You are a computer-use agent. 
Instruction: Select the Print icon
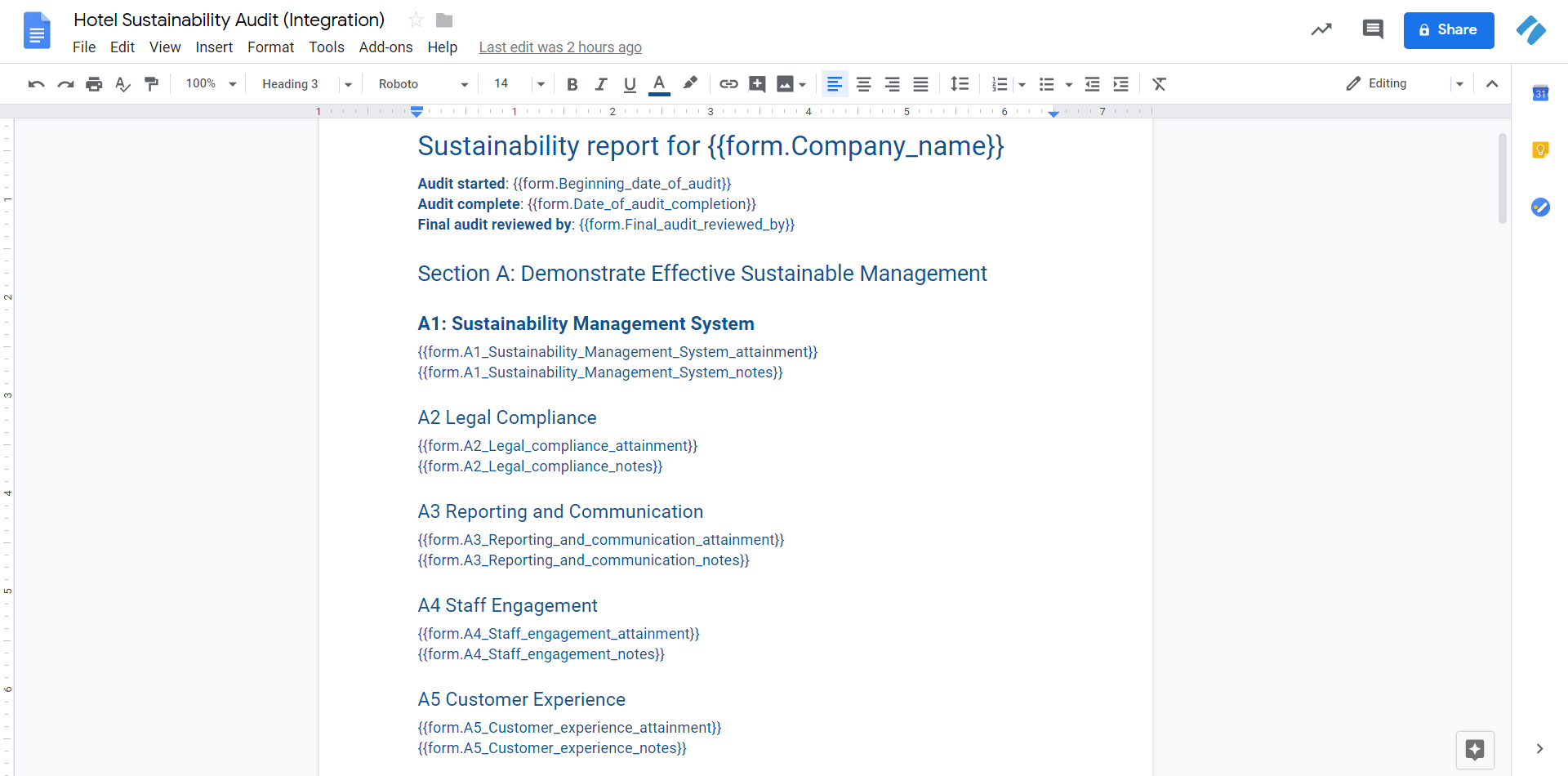(x=94, y=83)
